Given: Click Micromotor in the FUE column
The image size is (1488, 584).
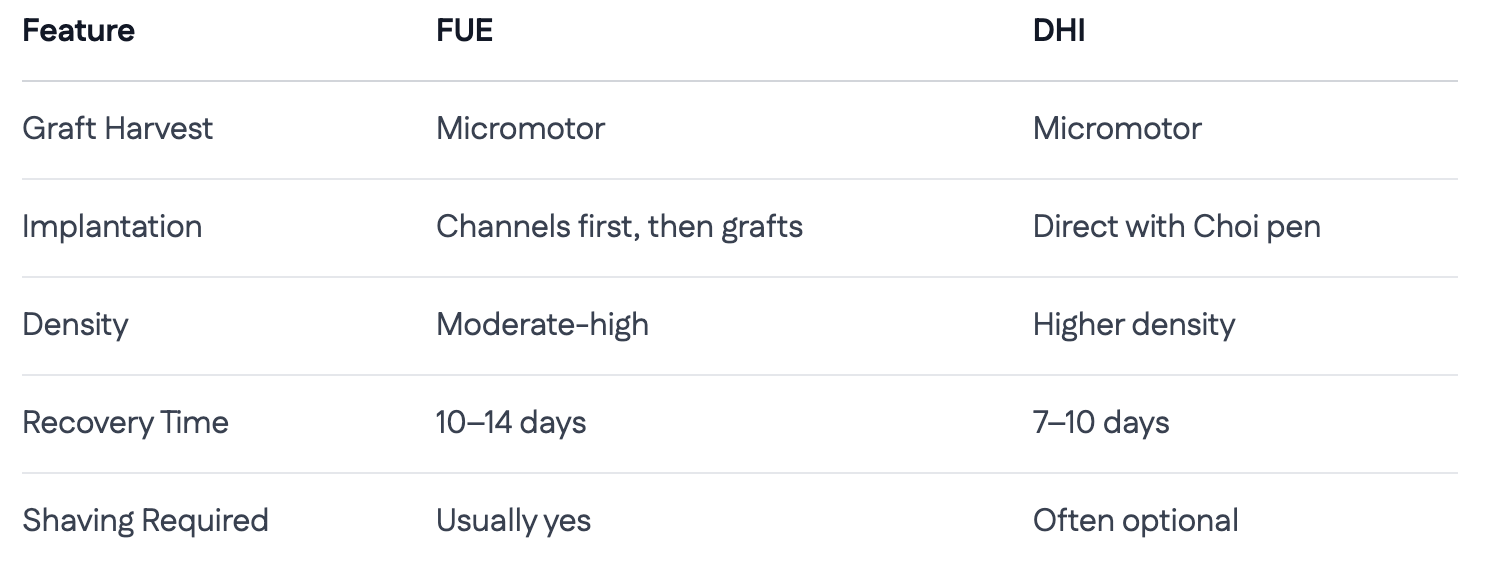Looking at the screenshot, I should coord(520,128).
